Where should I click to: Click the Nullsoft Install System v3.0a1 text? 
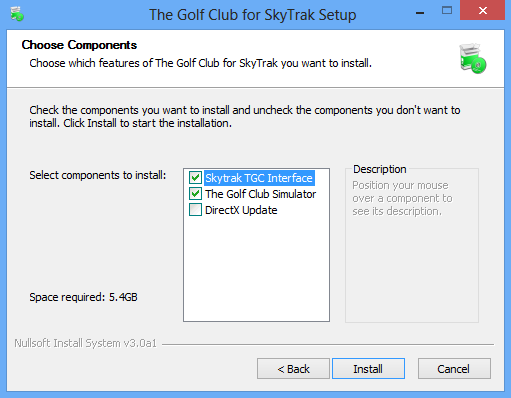[85, 343]
